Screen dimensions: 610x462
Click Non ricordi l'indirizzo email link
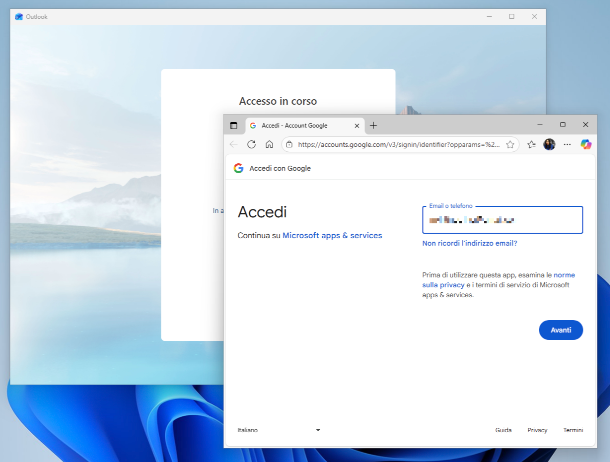click(470, 243)
